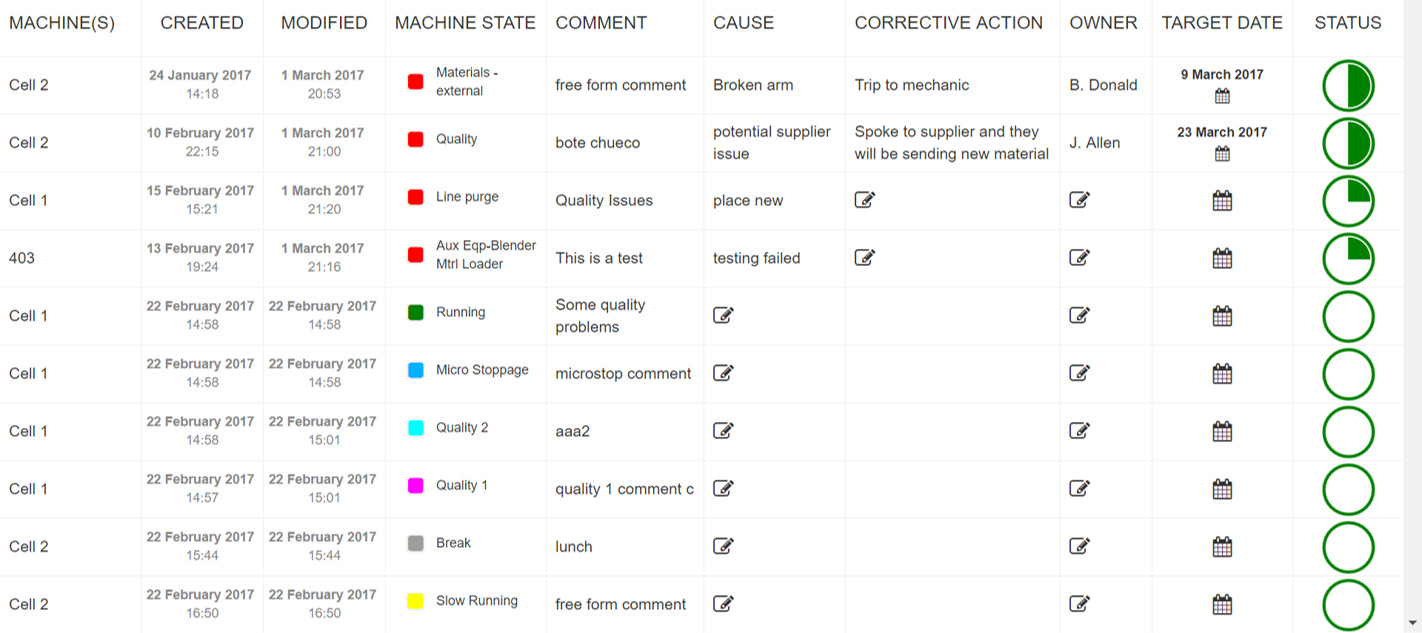This screenshot has height=633, width=1422.
Task: Edit corrective action for 'This is a test' row
Action: point(865,258)
